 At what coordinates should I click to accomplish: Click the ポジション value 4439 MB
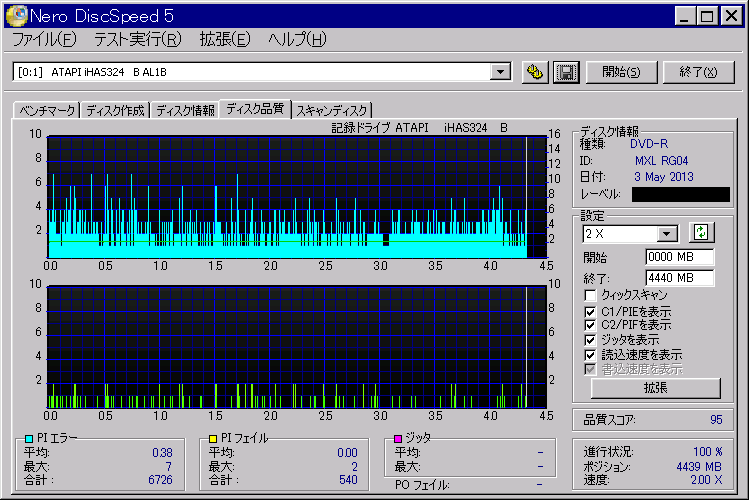699,467
